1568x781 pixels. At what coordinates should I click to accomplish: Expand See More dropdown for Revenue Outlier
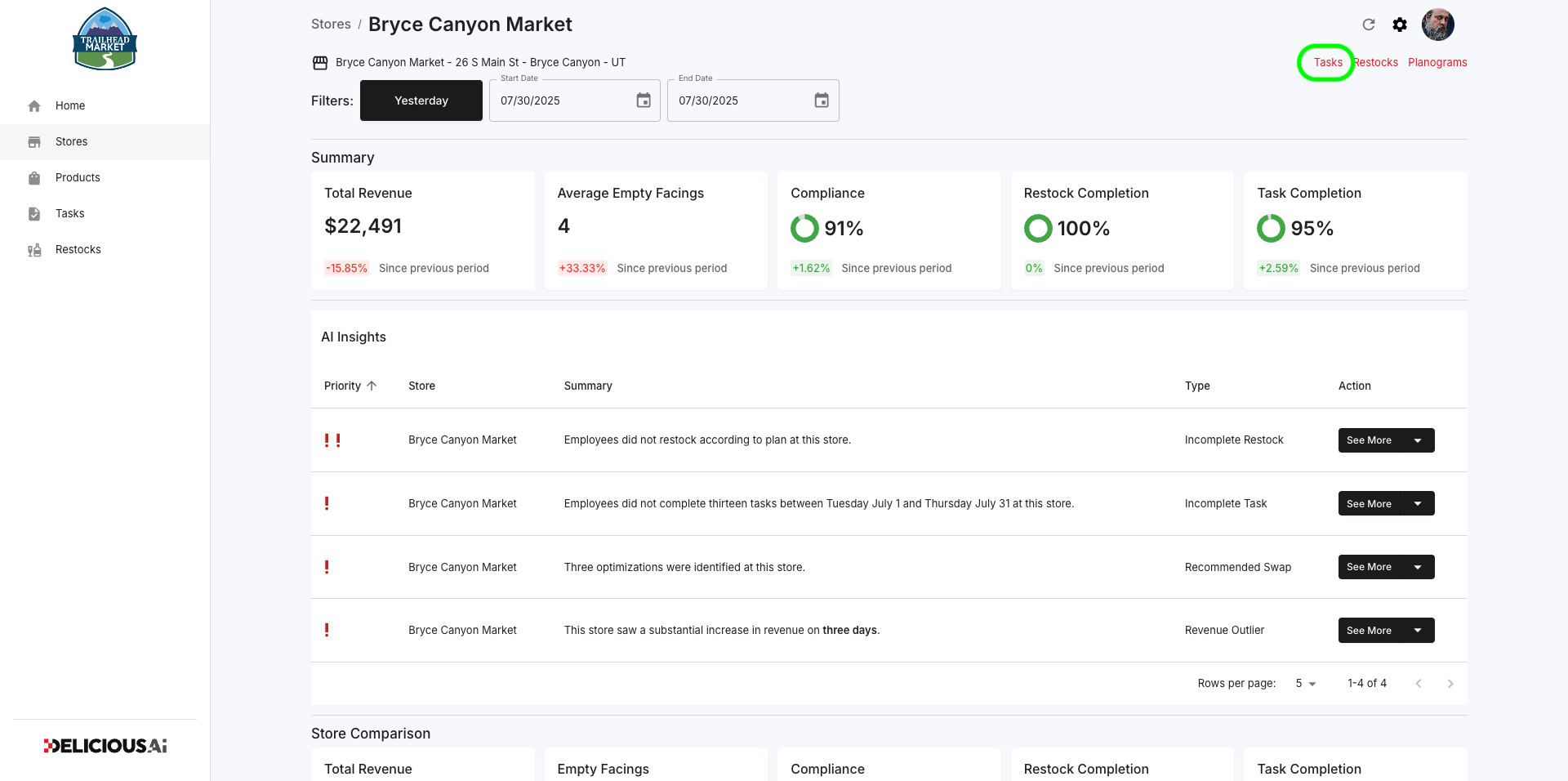click(x=1418, y=631)
